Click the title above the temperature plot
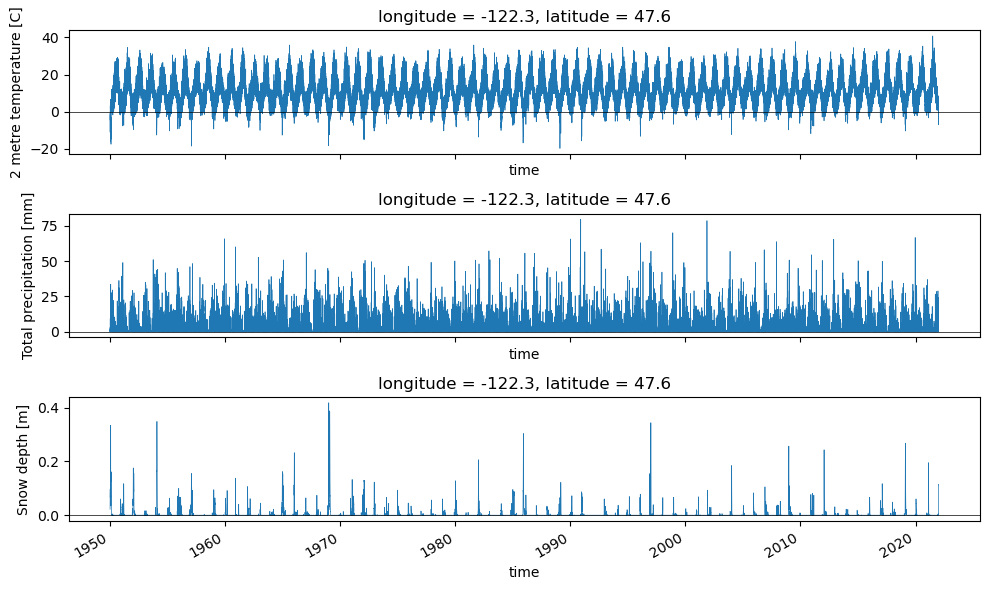The width and height of the screenshot is (989, 590). [x=524, y=16]
